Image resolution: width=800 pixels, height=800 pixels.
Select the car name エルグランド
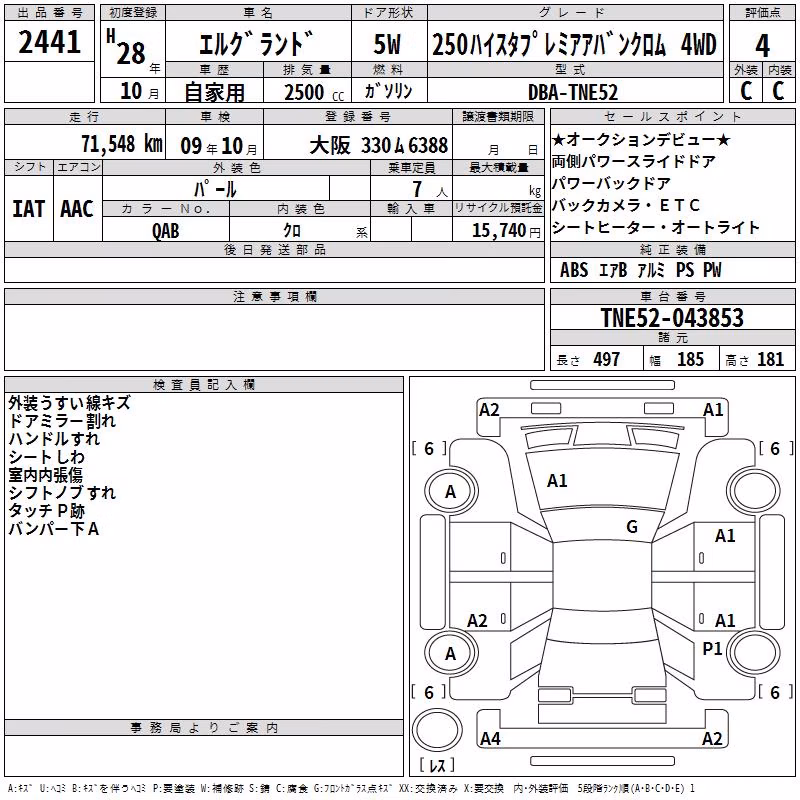[x=256, y=44]
